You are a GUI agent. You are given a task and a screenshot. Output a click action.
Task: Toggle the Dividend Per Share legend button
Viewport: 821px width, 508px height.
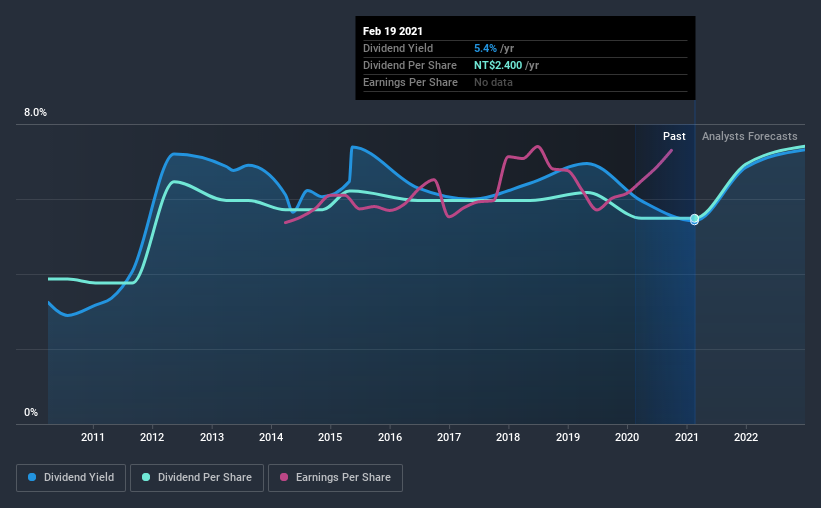197,478
